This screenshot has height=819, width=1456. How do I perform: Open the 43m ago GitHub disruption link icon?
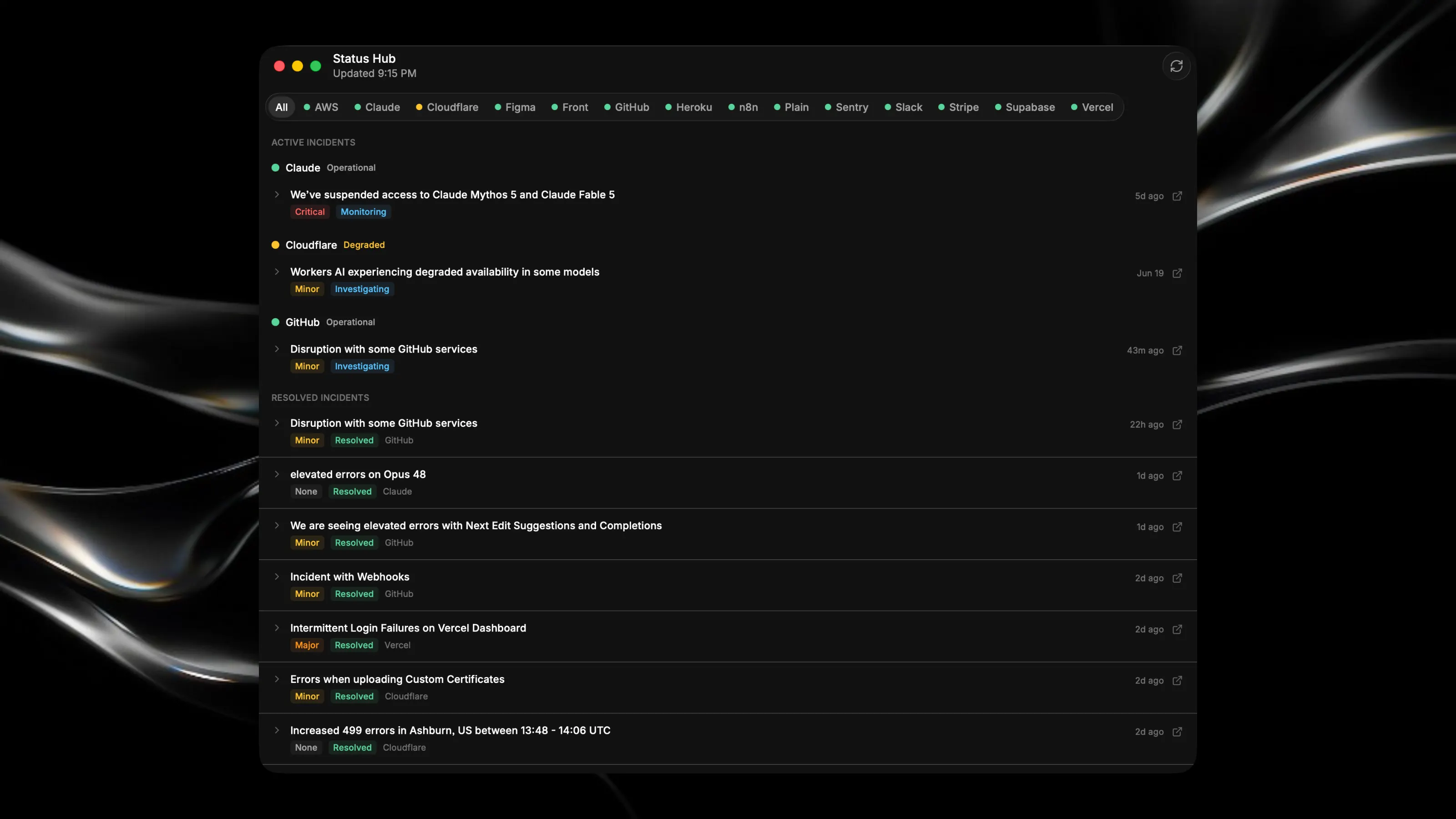[1177, 350]
